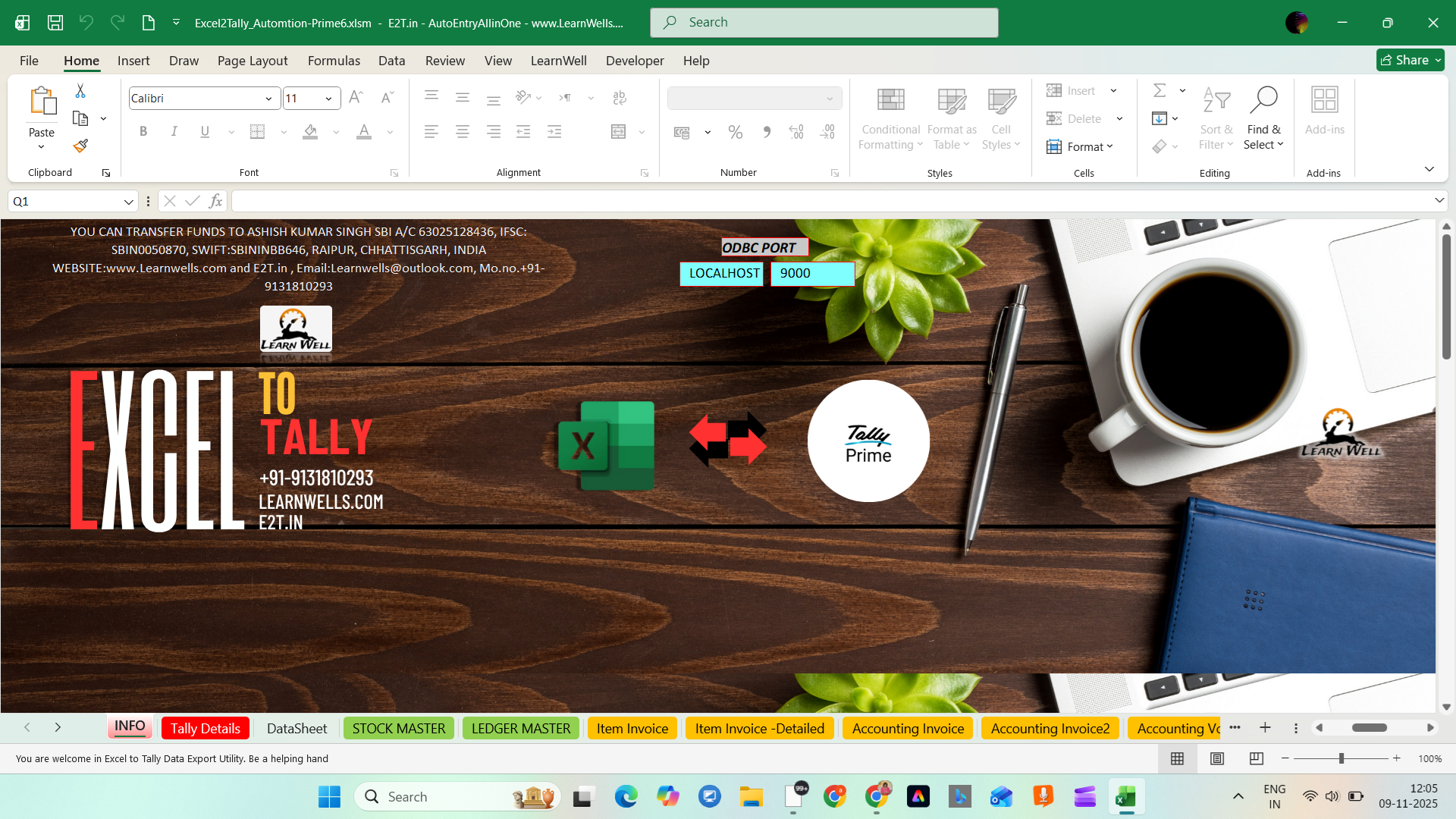Toggle italic formatting

(x=174, y=131)
